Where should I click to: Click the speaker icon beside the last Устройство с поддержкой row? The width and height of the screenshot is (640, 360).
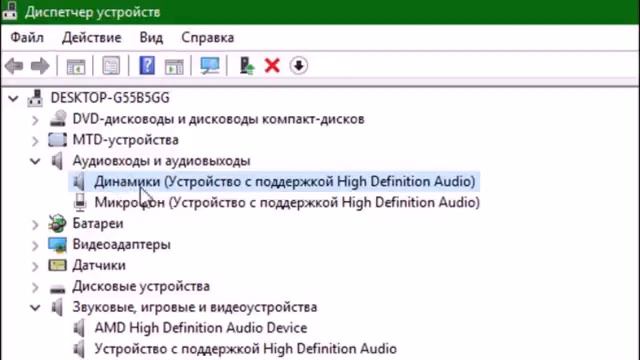(x=79, y=349)
